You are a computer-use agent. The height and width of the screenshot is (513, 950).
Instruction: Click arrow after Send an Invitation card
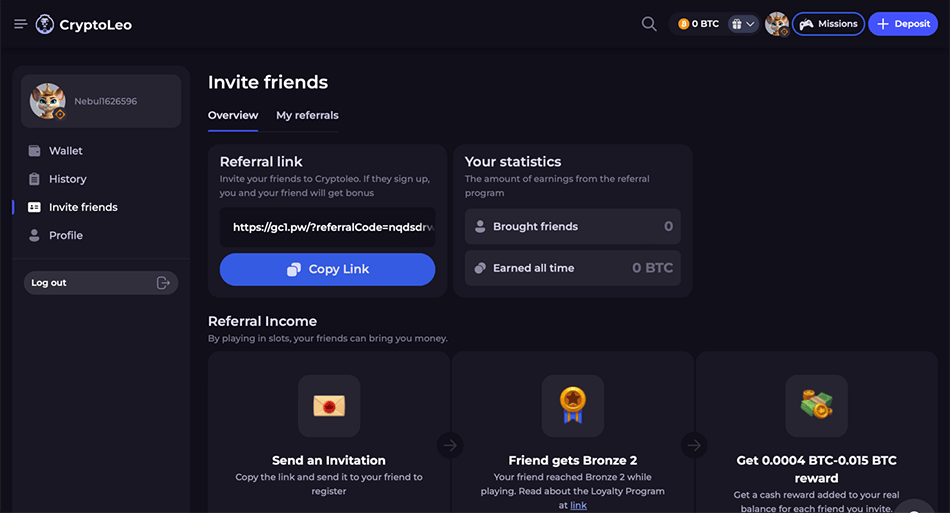point(450,446)
